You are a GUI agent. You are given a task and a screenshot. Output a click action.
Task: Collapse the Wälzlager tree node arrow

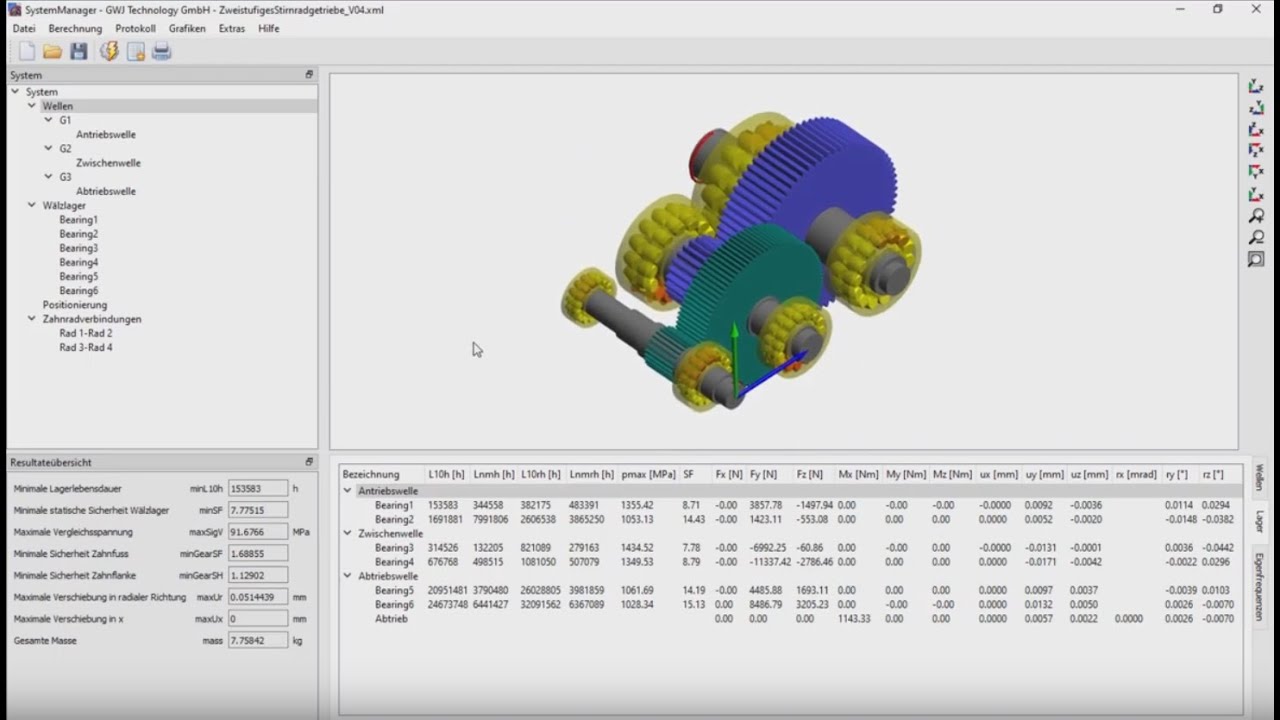click(x=32, y=205)
